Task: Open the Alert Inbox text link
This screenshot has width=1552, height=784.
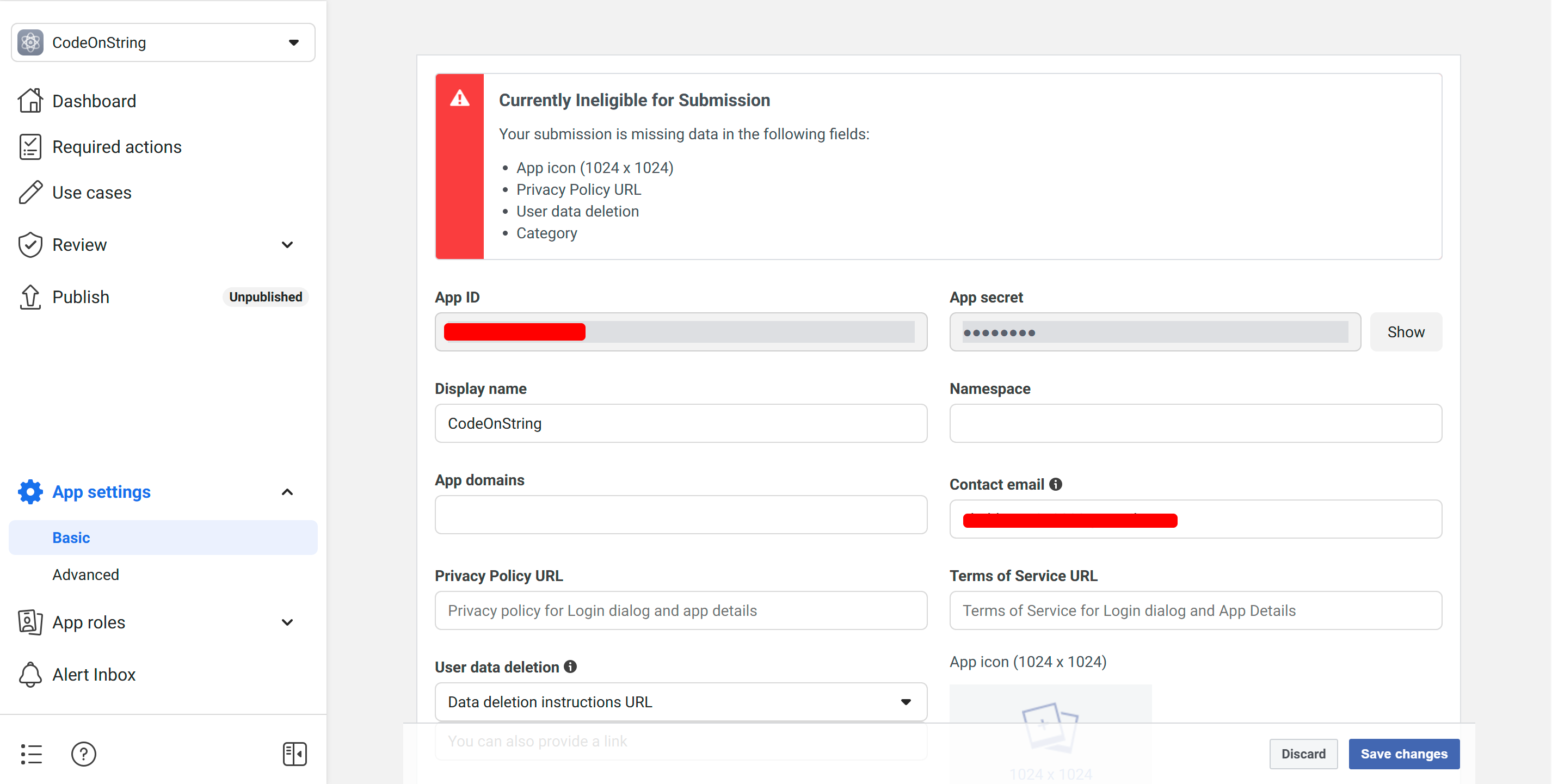Action: click(x=94, y=675)
